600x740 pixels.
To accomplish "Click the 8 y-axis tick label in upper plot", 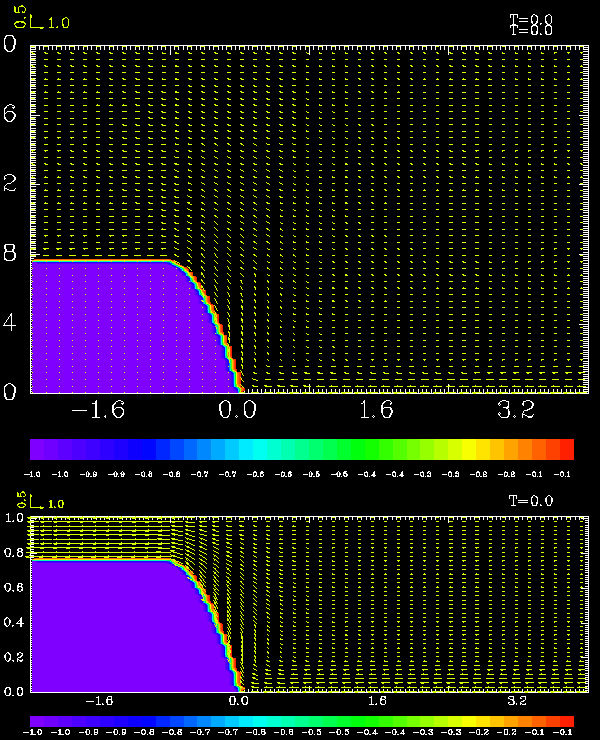I will 9,253.
